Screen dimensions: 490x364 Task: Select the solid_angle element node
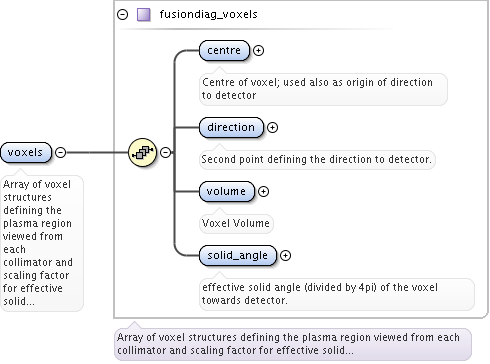pos(238,255)
